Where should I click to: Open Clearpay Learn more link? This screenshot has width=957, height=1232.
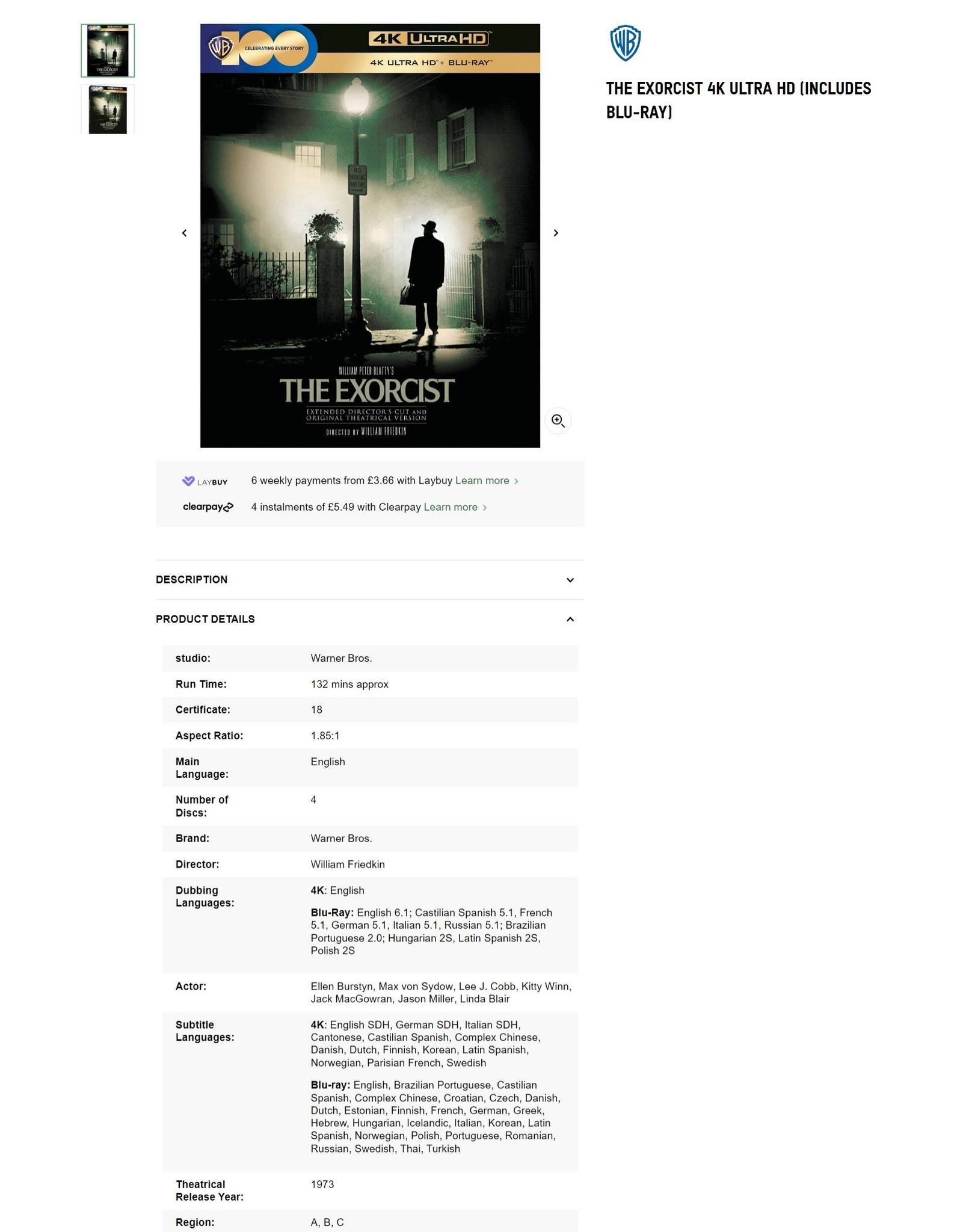(x=455, y=507)
